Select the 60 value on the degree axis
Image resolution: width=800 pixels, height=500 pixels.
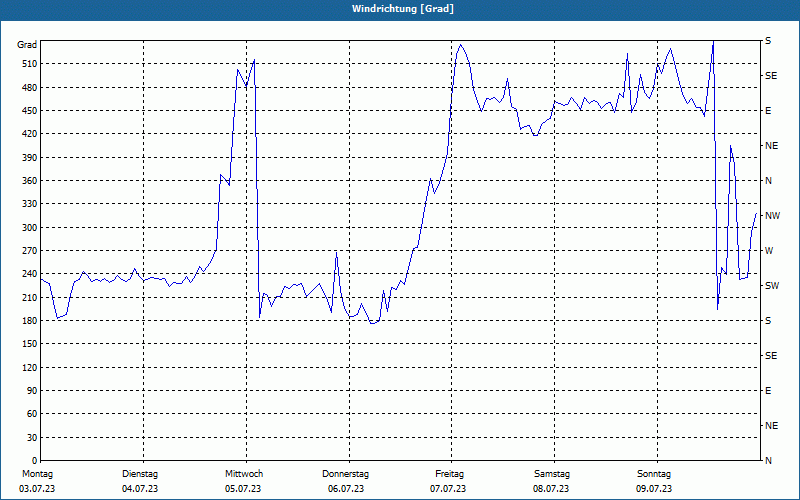32,414
